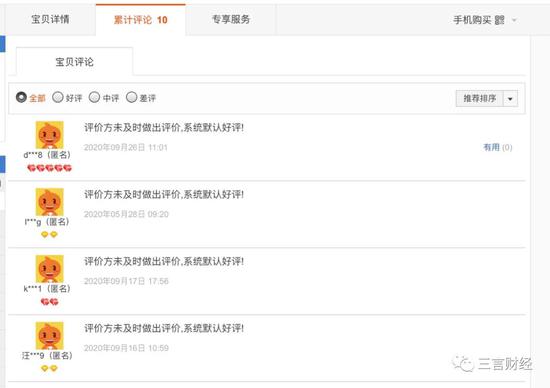
Task: Click red heart rating icons under d***8
Action: [49, 168]
